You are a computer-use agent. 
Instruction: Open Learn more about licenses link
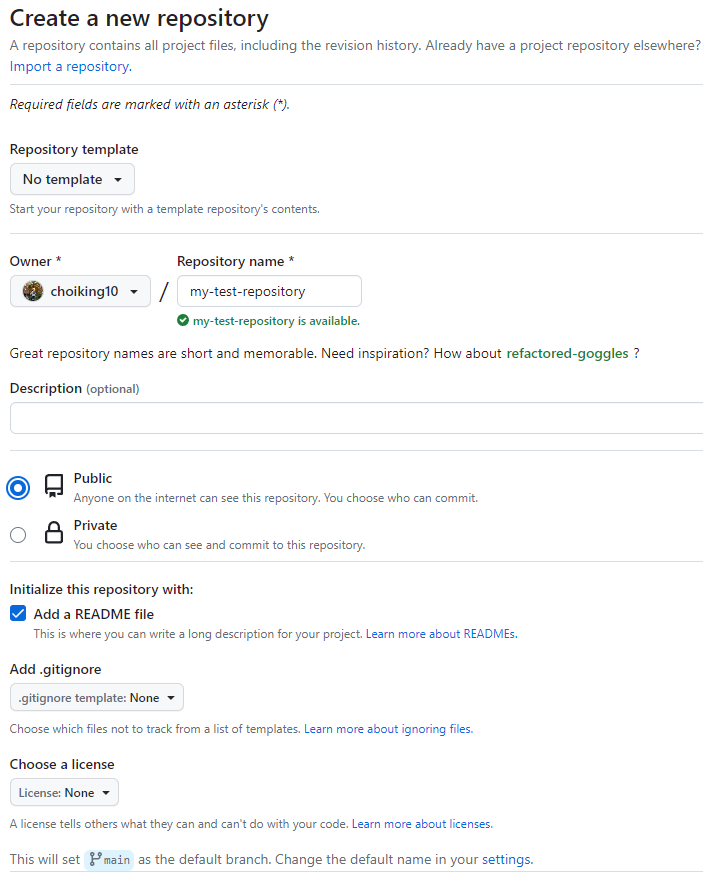click(x=421, y=824)
